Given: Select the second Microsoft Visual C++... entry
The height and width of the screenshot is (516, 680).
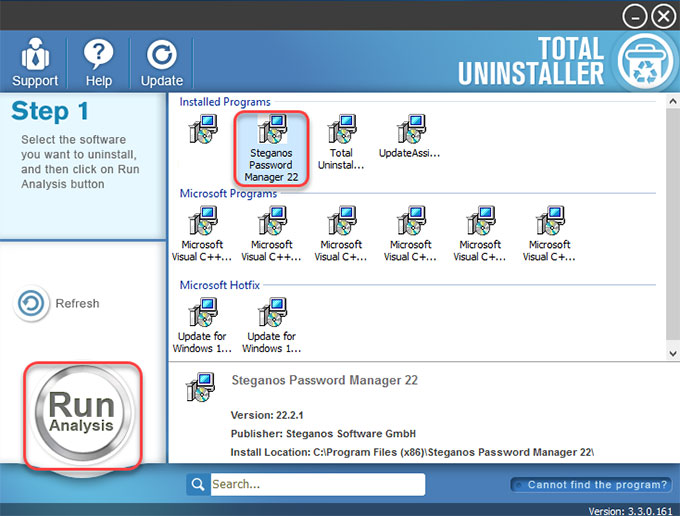Looking at the screenshot, I should 271,234.
